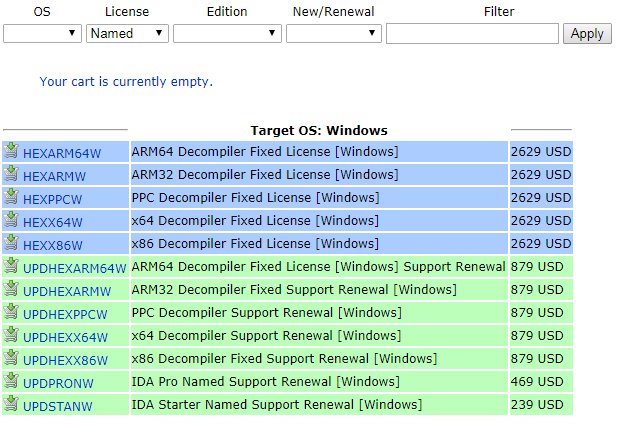The height and width of the screenshot is (438, 621).
Task: Click the cart icon beside UPDHEXPPCW
Action: pos(11,311)
